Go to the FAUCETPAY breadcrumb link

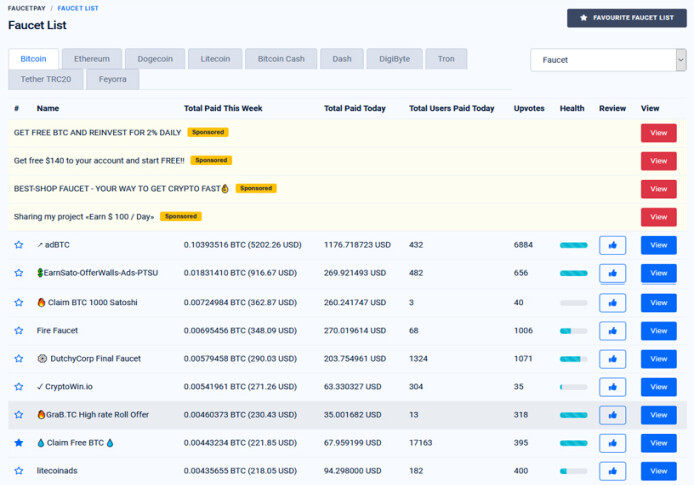tap(27, 8)
